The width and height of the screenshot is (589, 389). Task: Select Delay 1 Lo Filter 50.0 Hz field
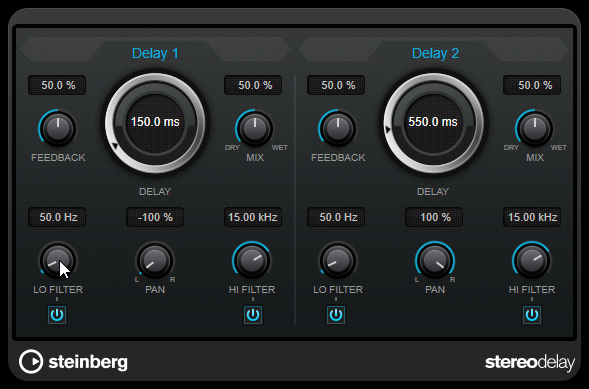[x=57, y=217]
